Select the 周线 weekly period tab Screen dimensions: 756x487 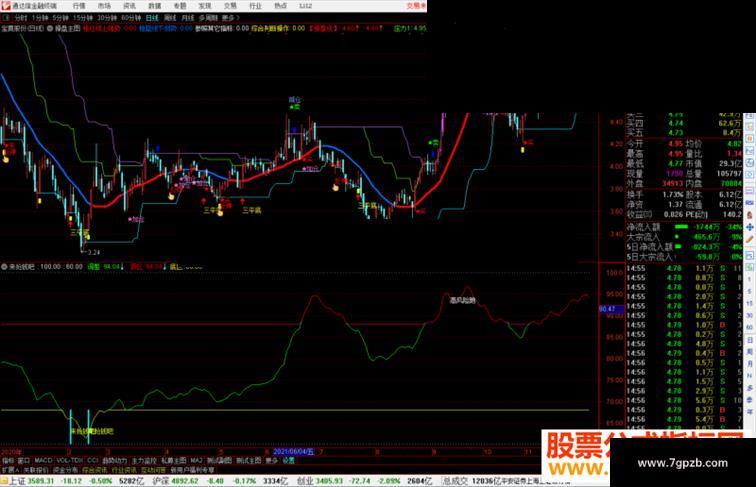coord(170,18)
